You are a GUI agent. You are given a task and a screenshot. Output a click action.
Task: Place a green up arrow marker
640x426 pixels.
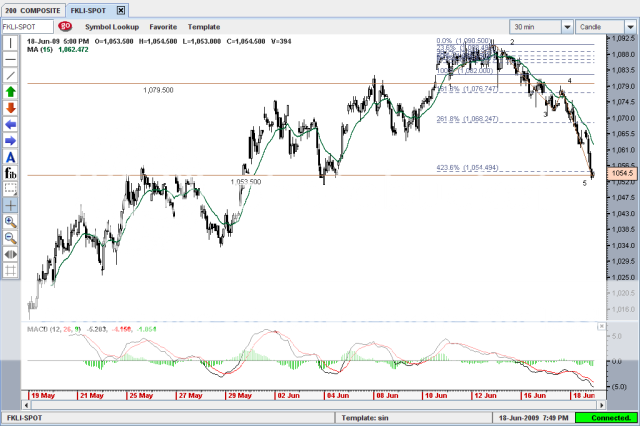pos(11,91)
